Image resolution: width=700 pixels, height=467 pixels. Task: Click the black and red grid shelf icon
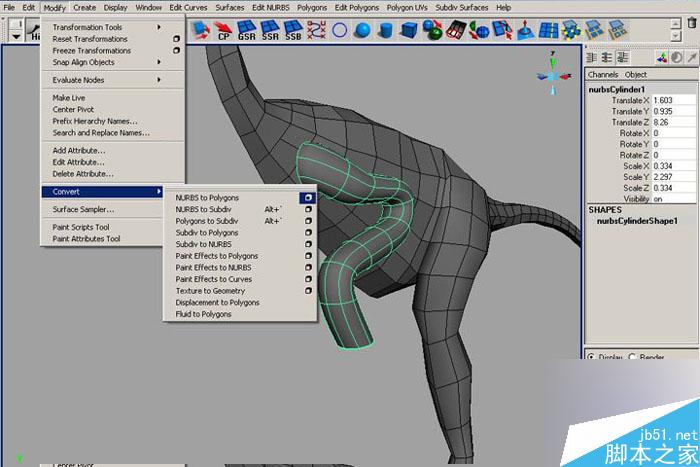click(x=456, y=30)
